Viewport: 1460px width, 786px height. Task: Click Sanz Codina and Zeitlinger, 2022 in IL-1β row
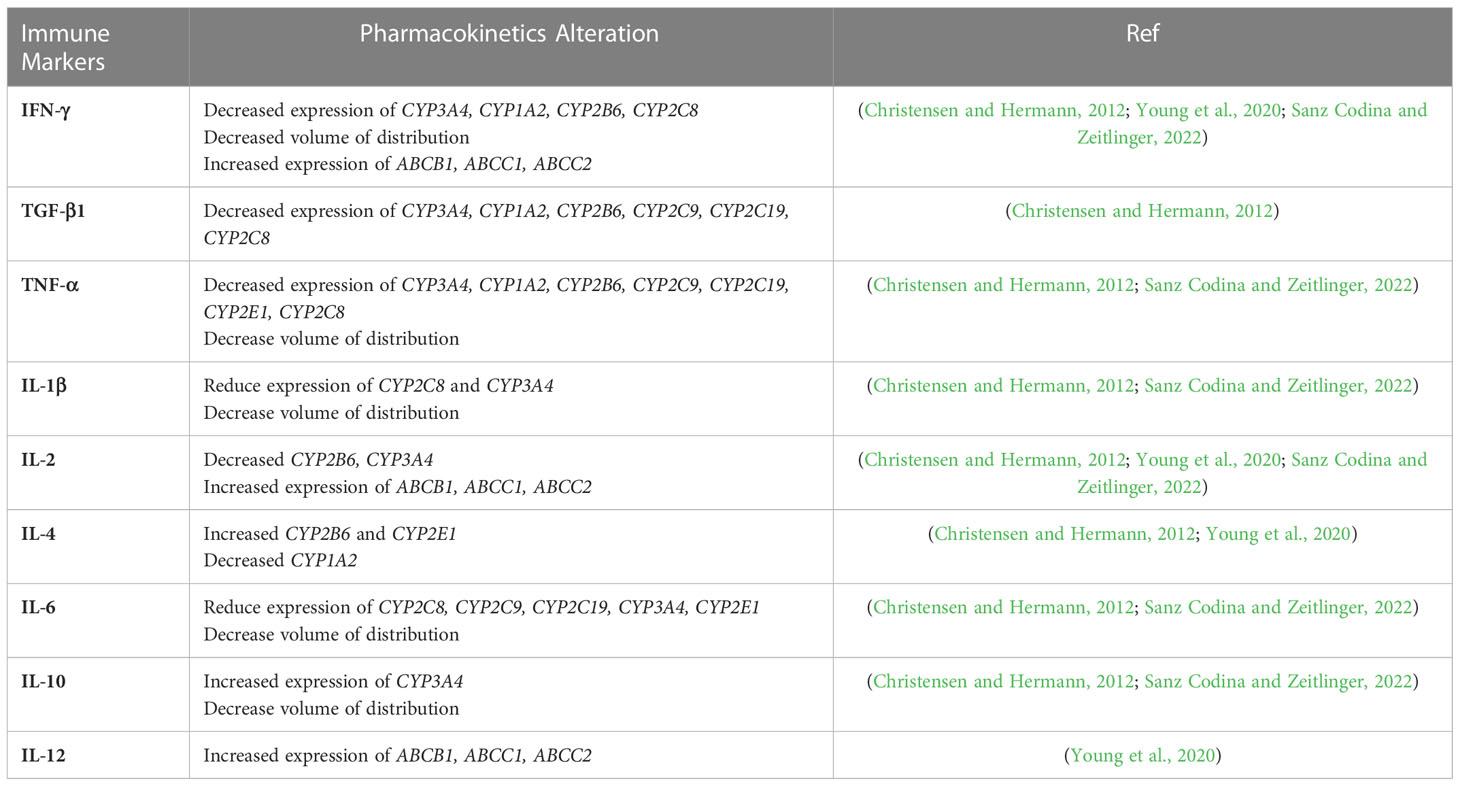(1279, 385)
